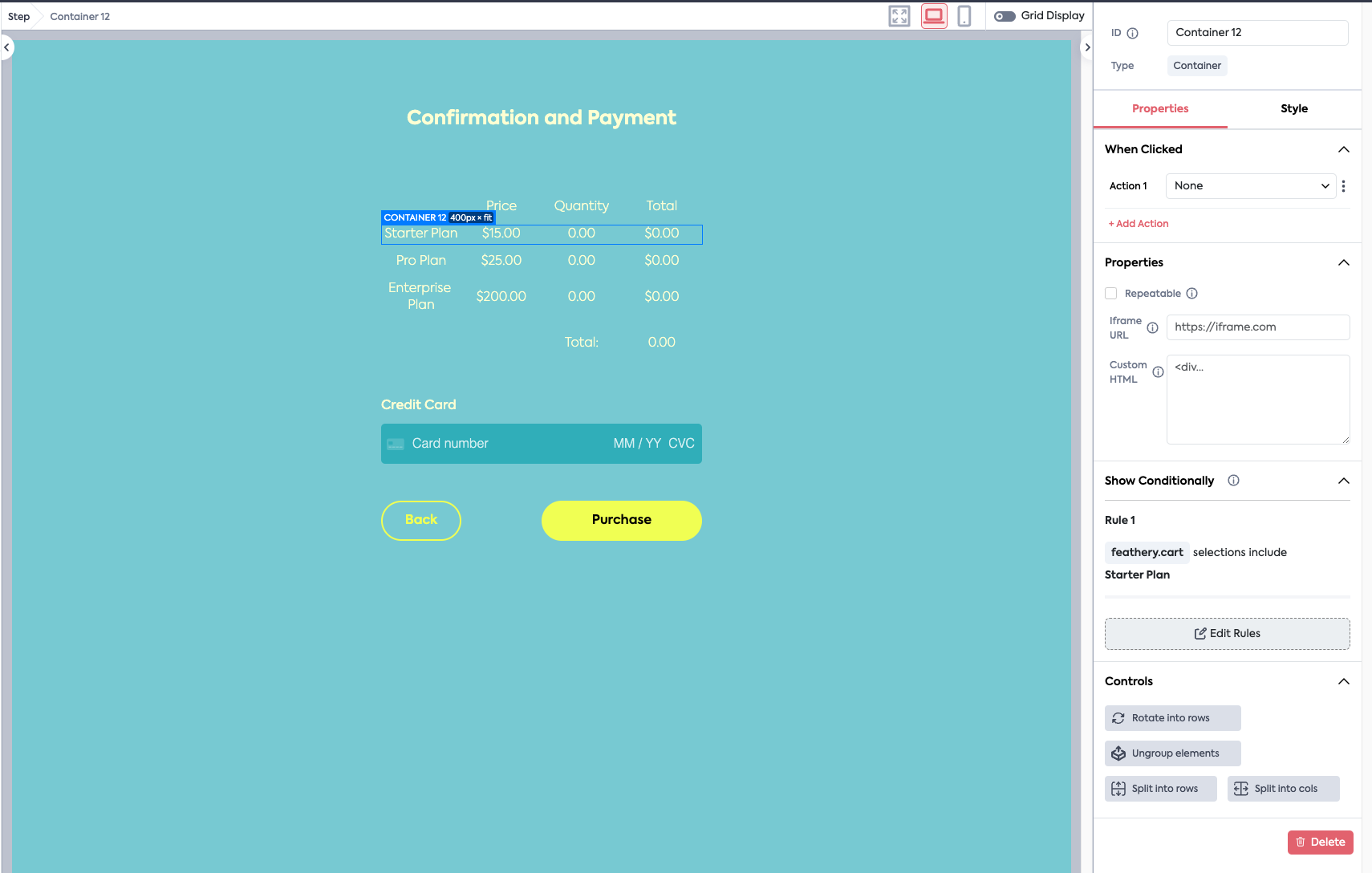Collapse the Controls section
The height and width of the screenshot is (873, 1372).
(x=1343, y=682)
